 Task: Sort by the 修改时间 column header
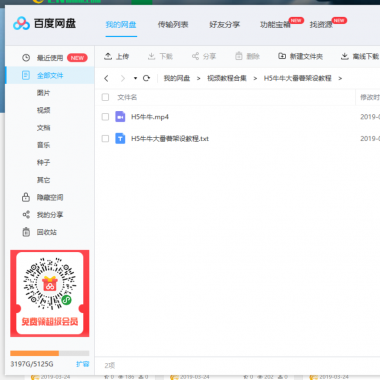click(370, 97)
